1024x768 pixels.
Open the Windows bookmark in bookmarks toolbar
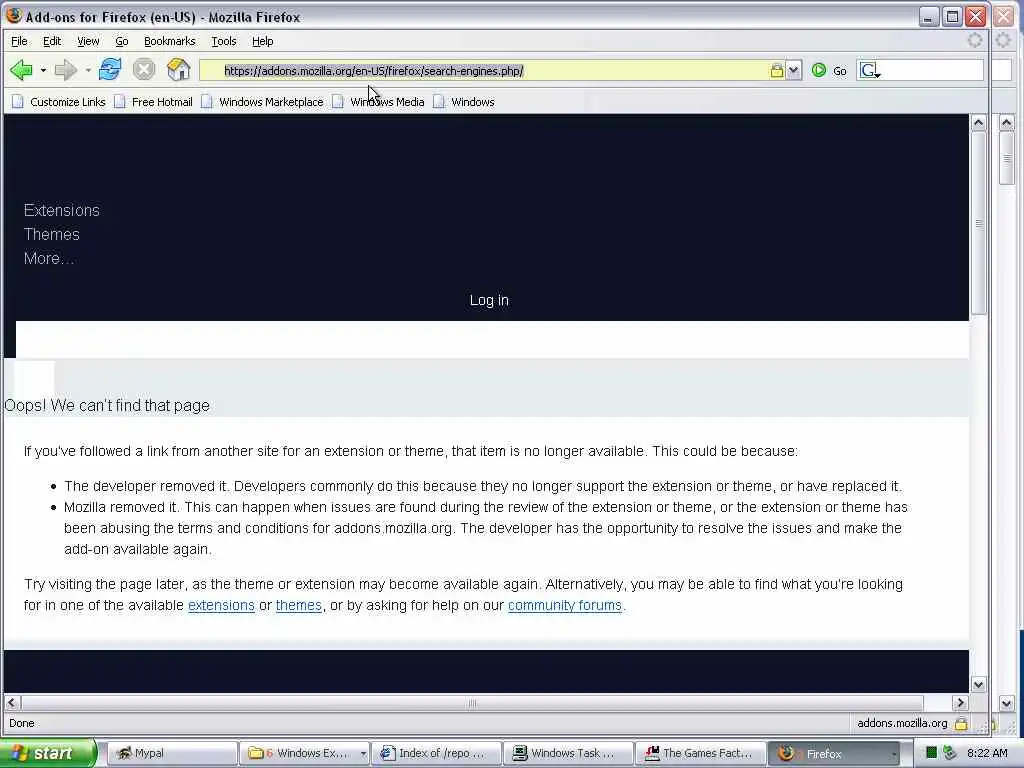pyautogui.click(x=464, y=102)
